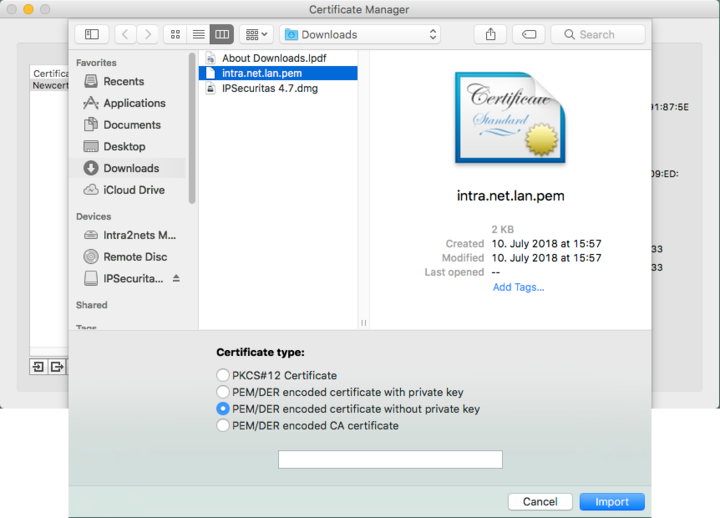Click the Certificate Manager window minimize button
Image resolution: width=720 pixels, height=518 pixels.
coord(28,9)
